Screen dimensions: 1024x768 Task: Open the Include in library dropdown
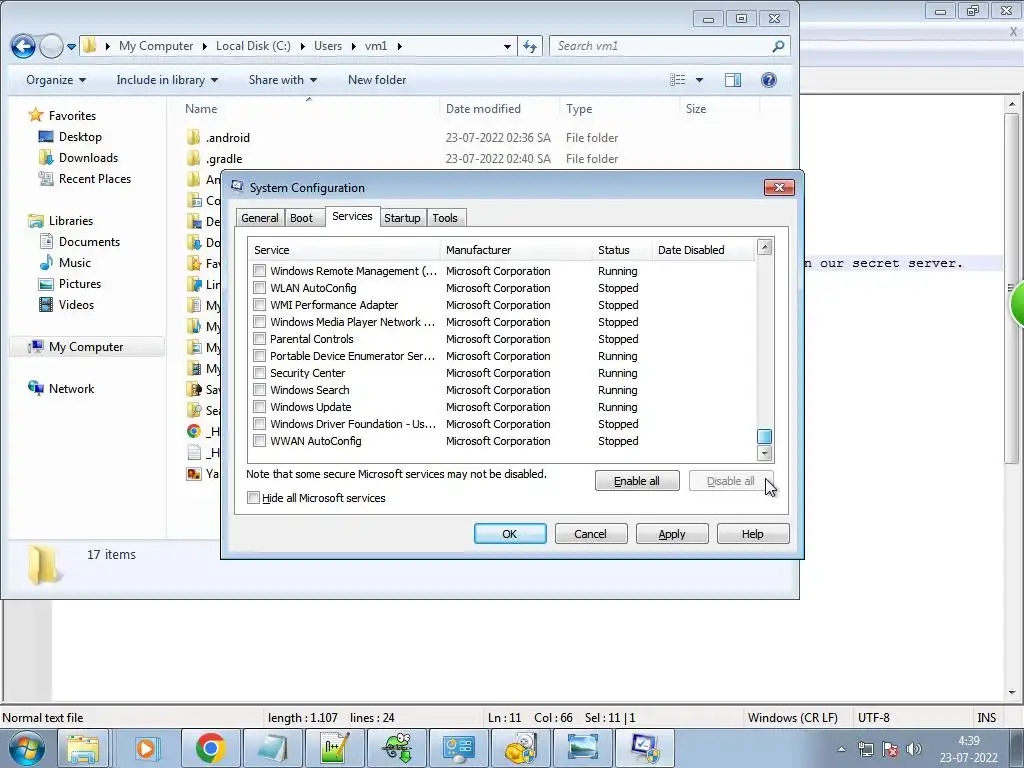pos(167,80)
